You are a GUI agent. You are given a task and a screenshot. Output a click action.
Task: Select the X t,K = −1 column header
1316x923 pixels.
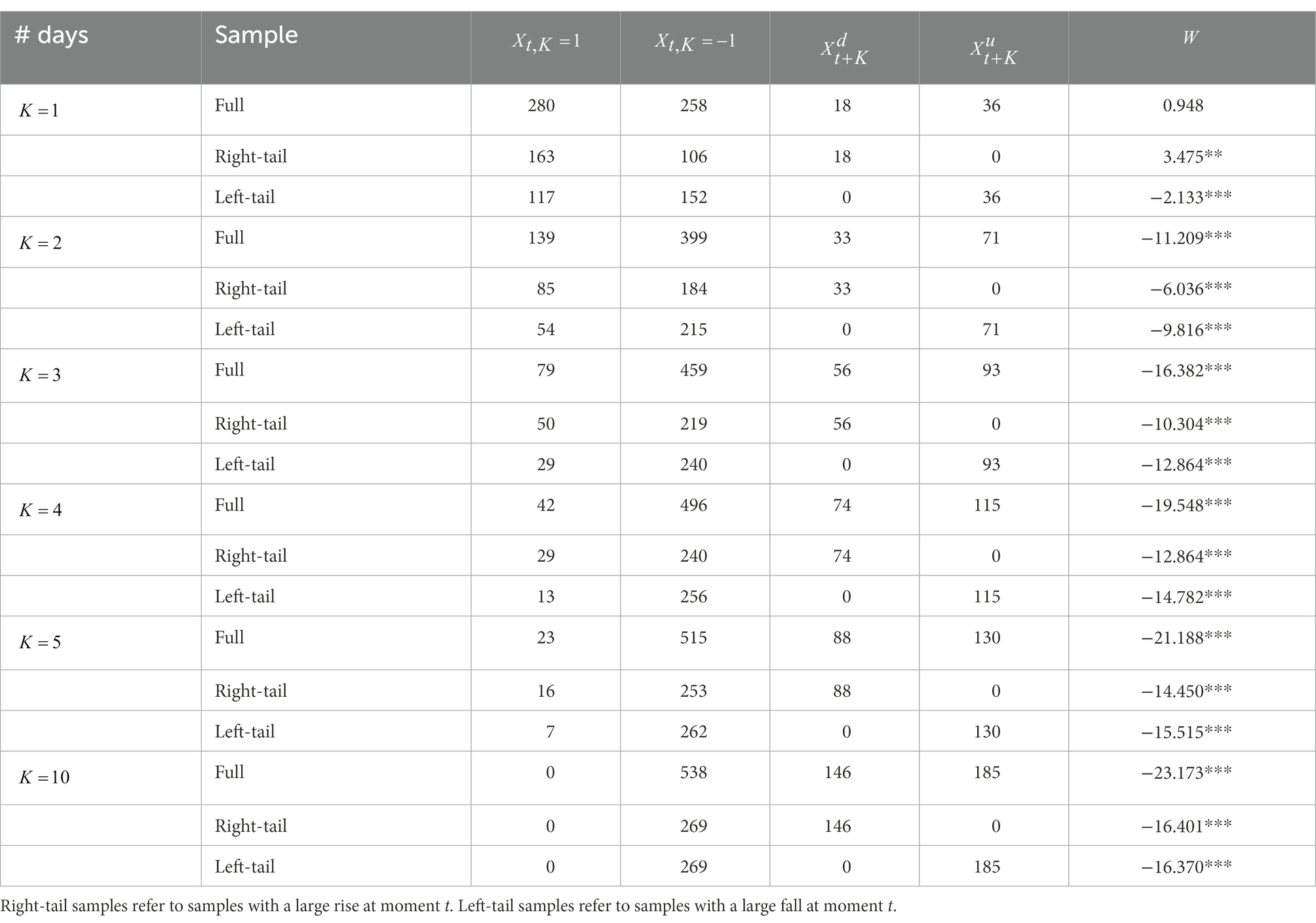tap(695, 42)
